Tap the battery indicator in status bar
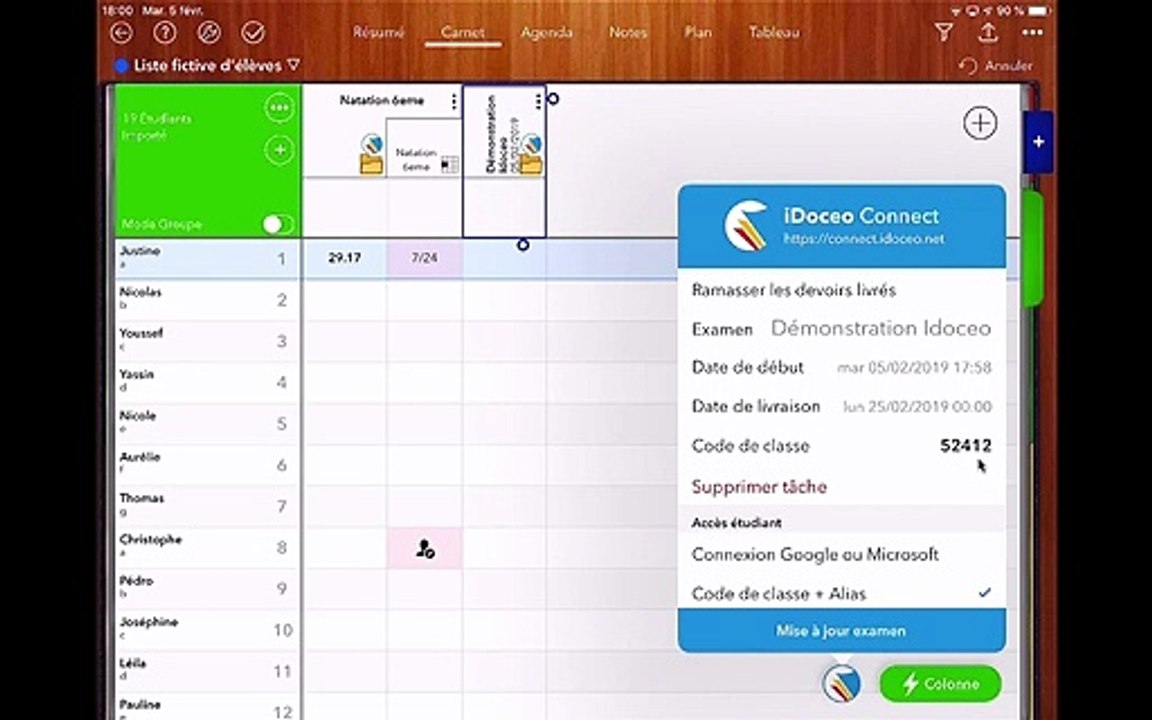The height and width of the screenshot is (720, 1152). coord(1039,11)
